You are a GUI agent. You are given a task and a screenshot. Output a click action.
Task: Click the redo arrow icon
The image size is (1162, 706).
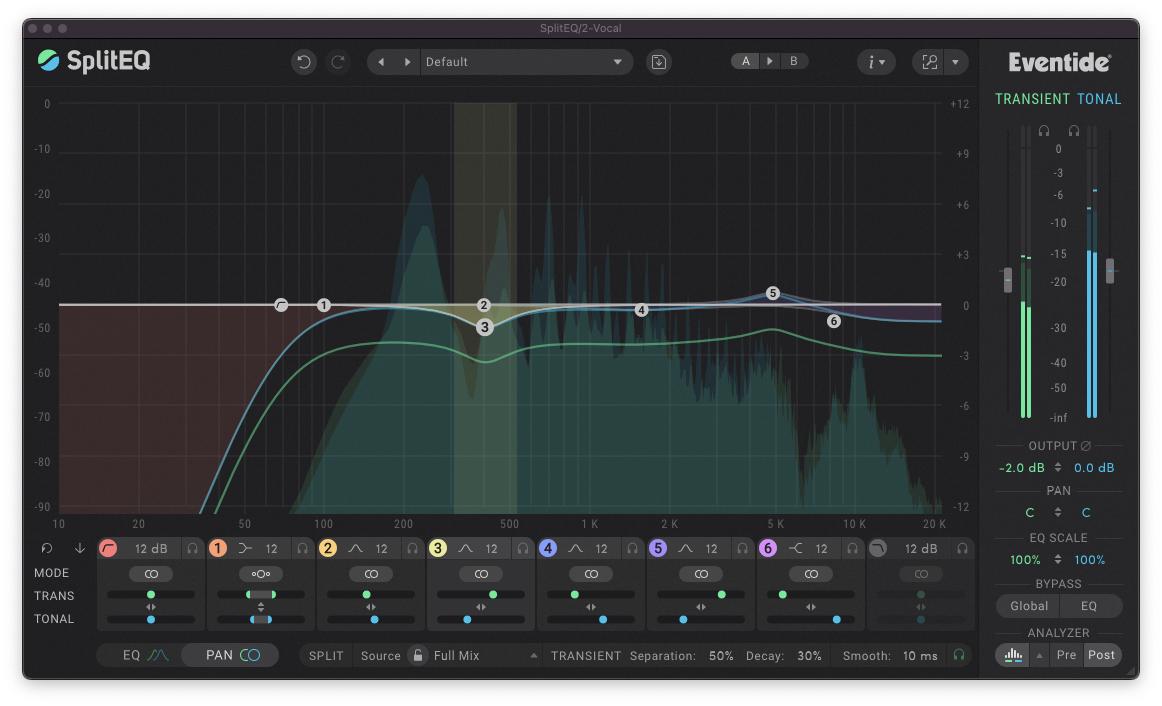tap(338, 61)
